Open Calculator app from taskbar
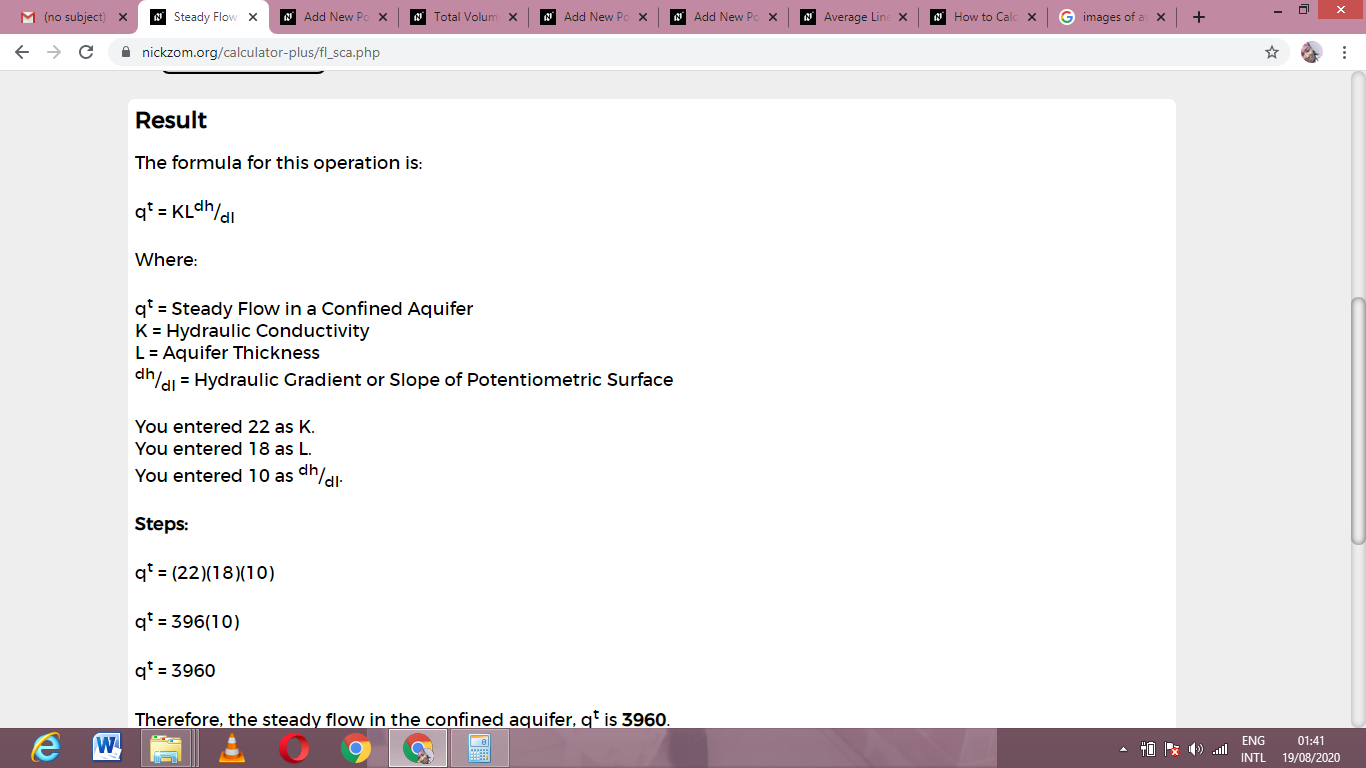 (480, 748)
